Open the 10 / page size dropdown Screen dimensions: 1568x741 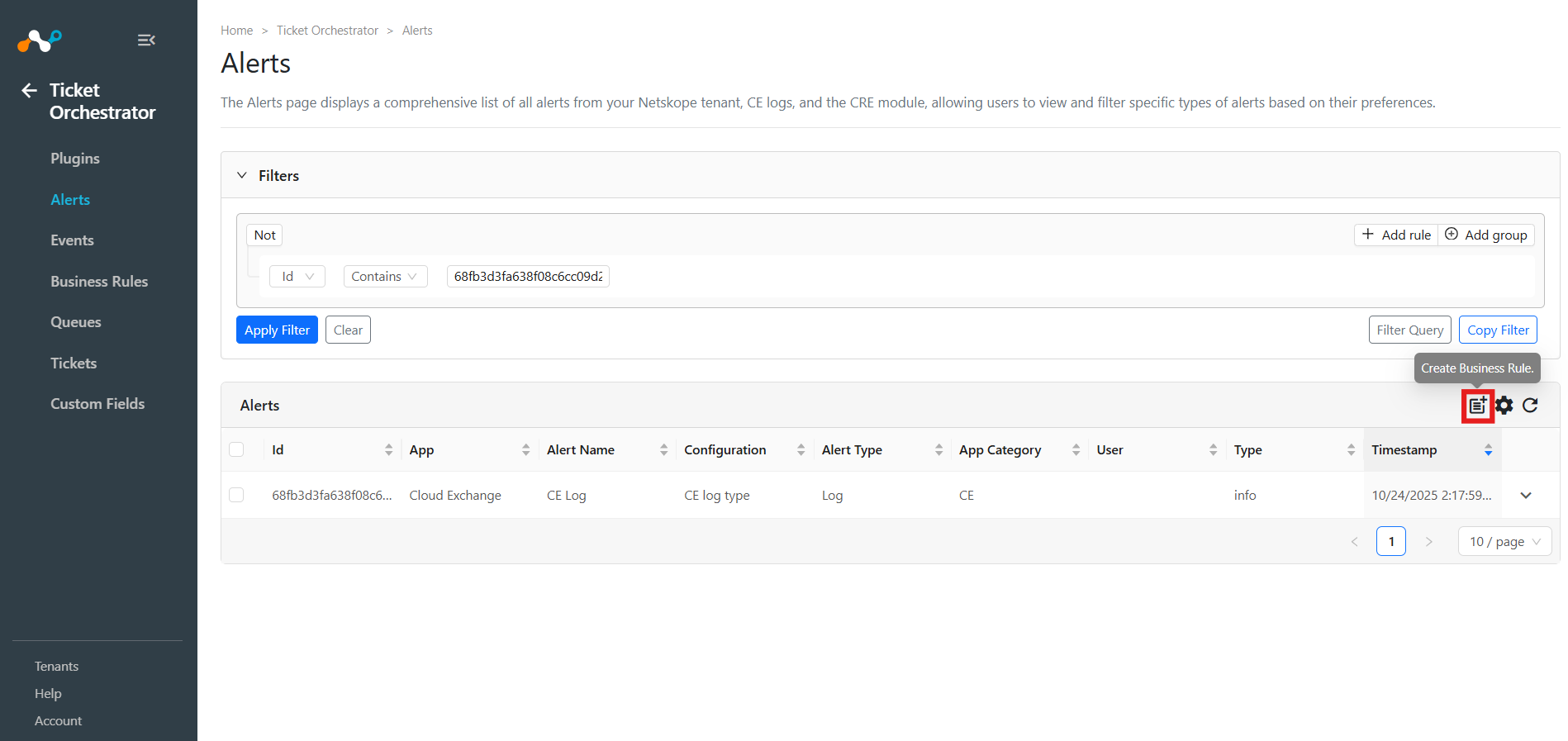1504,542
